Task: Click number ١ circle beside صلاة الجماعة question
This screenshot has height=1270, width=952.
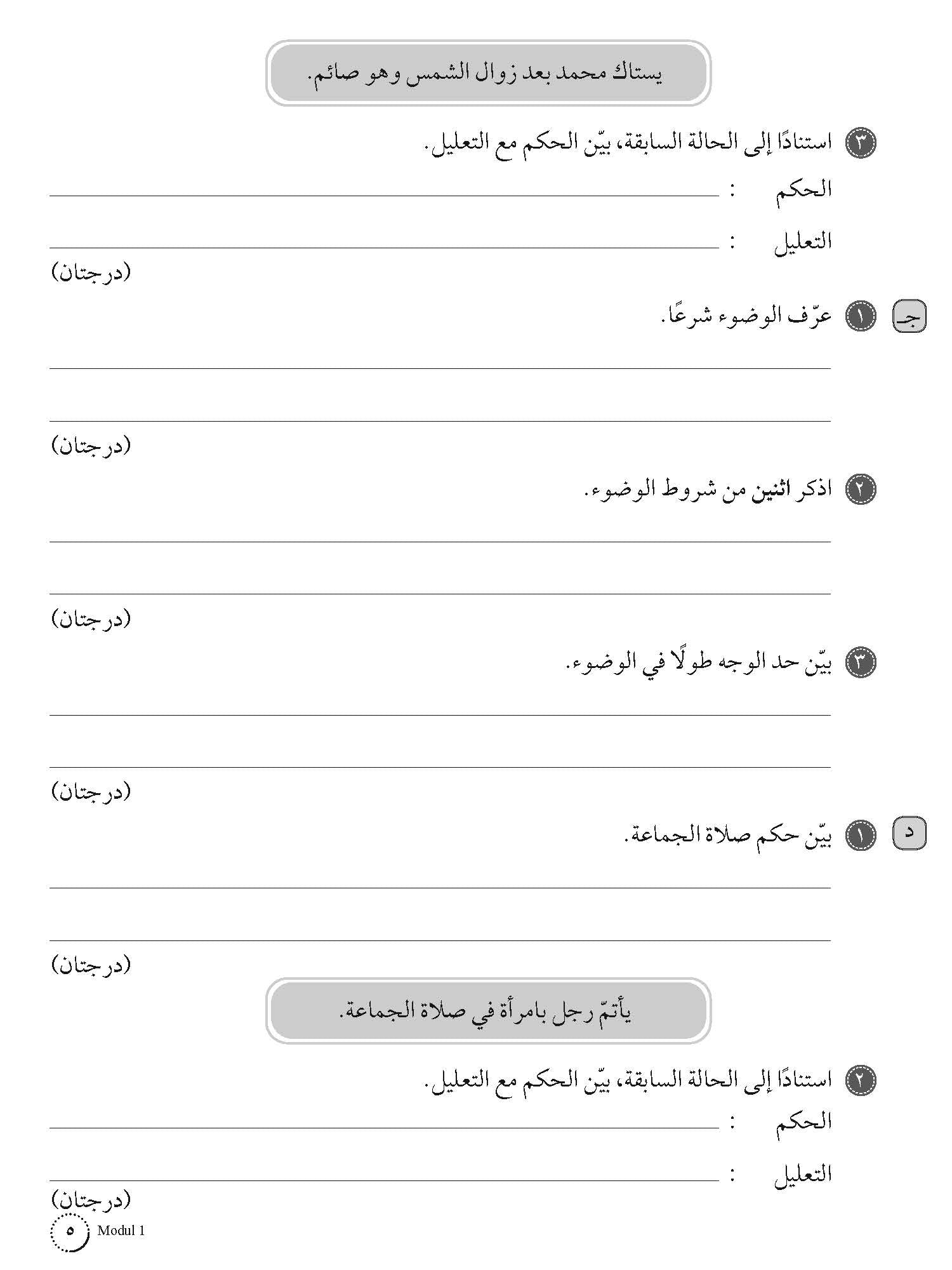Action: pos(861,835)
